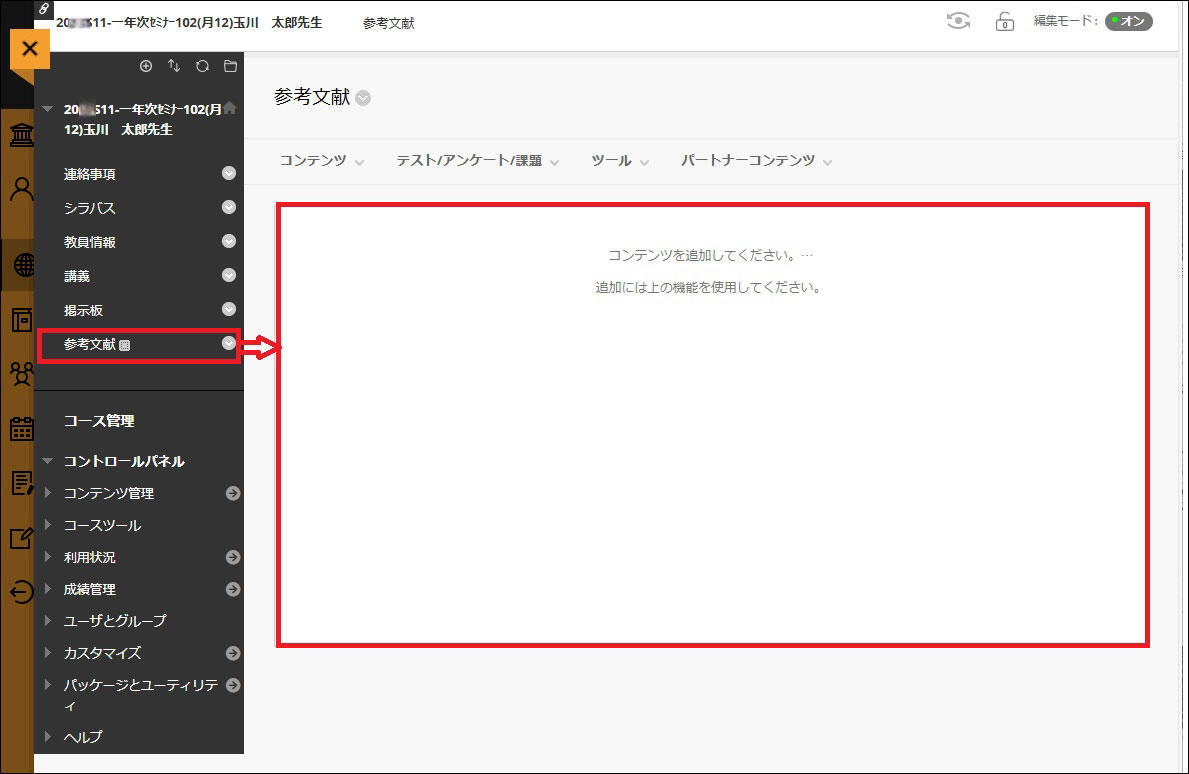The image size is (1189, 774).
Task: Open the Calendar icon in the left rail
Action: (21, 429)
